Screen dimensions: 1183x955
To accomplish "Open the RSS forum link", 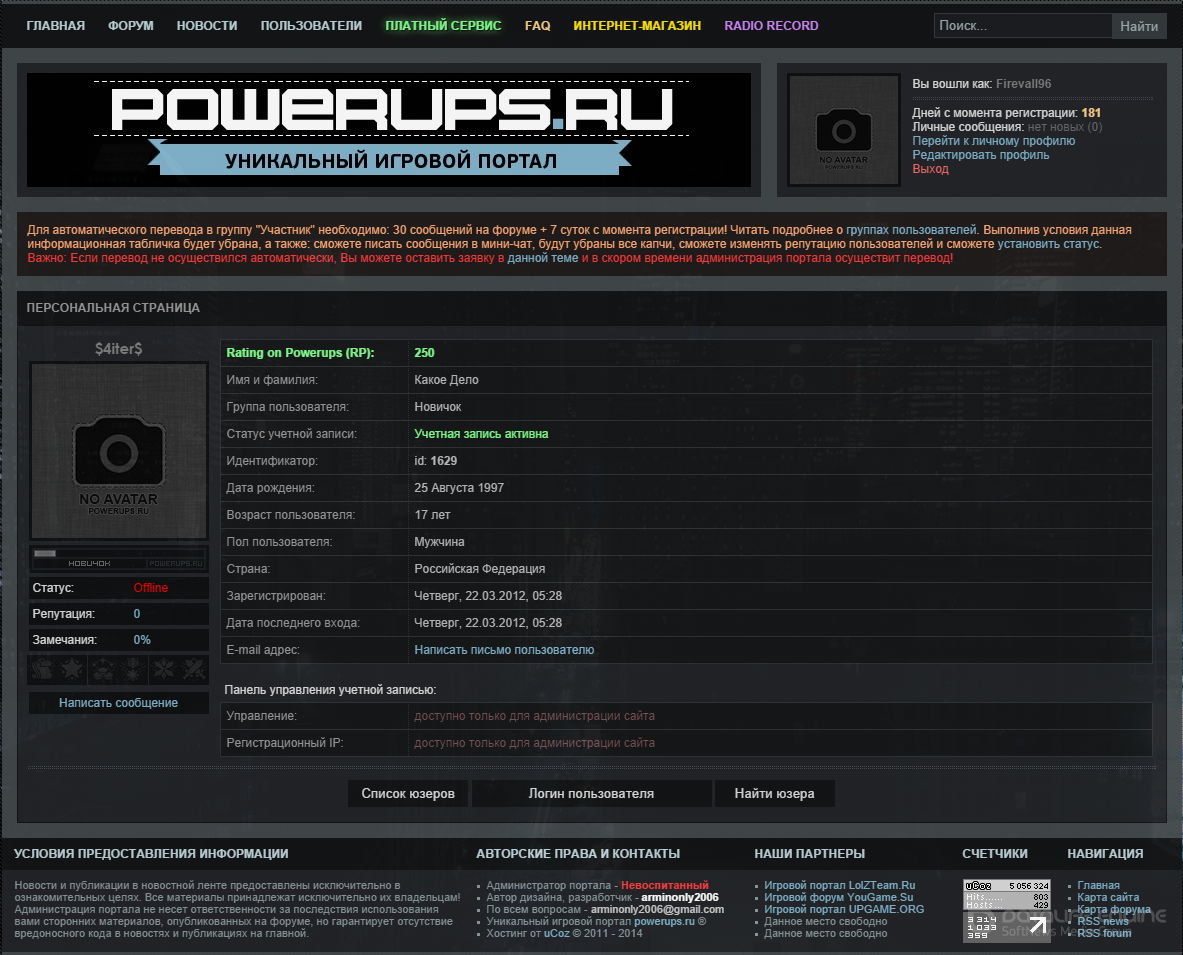I will pos(1105,934).
